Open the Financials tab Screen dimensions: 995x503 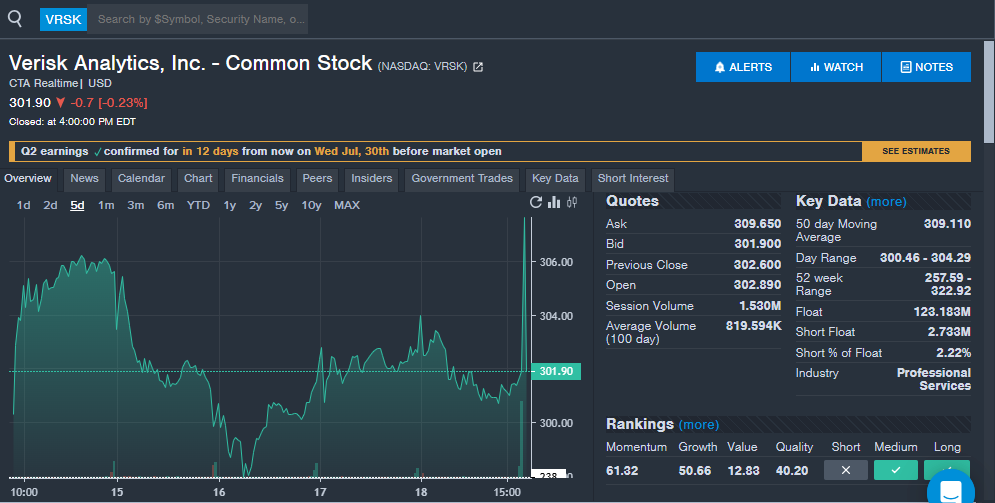coord(257,179)
